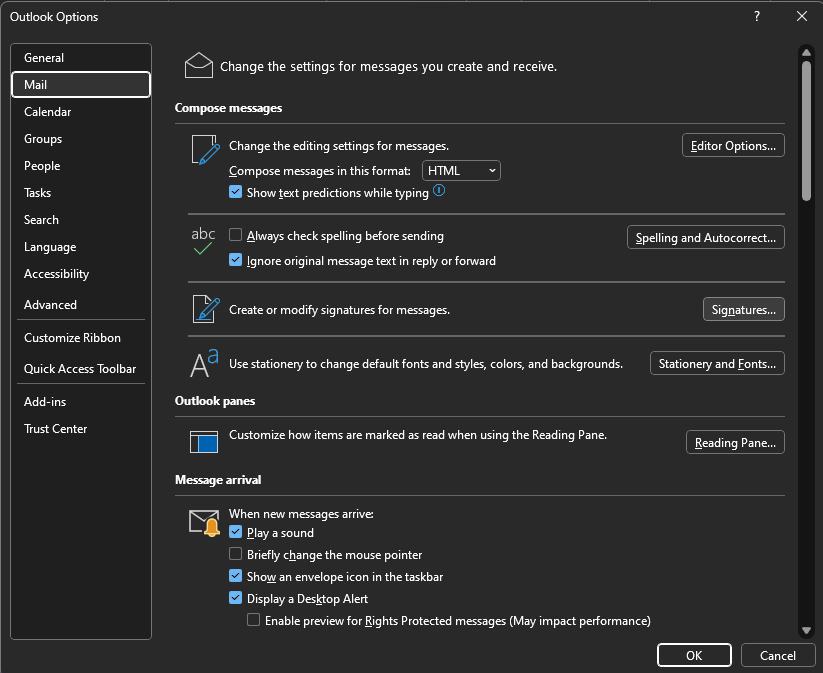The height and width of the screenshot is (673, 823).
Task: Click the Signatures button
Action: [743, 309]
